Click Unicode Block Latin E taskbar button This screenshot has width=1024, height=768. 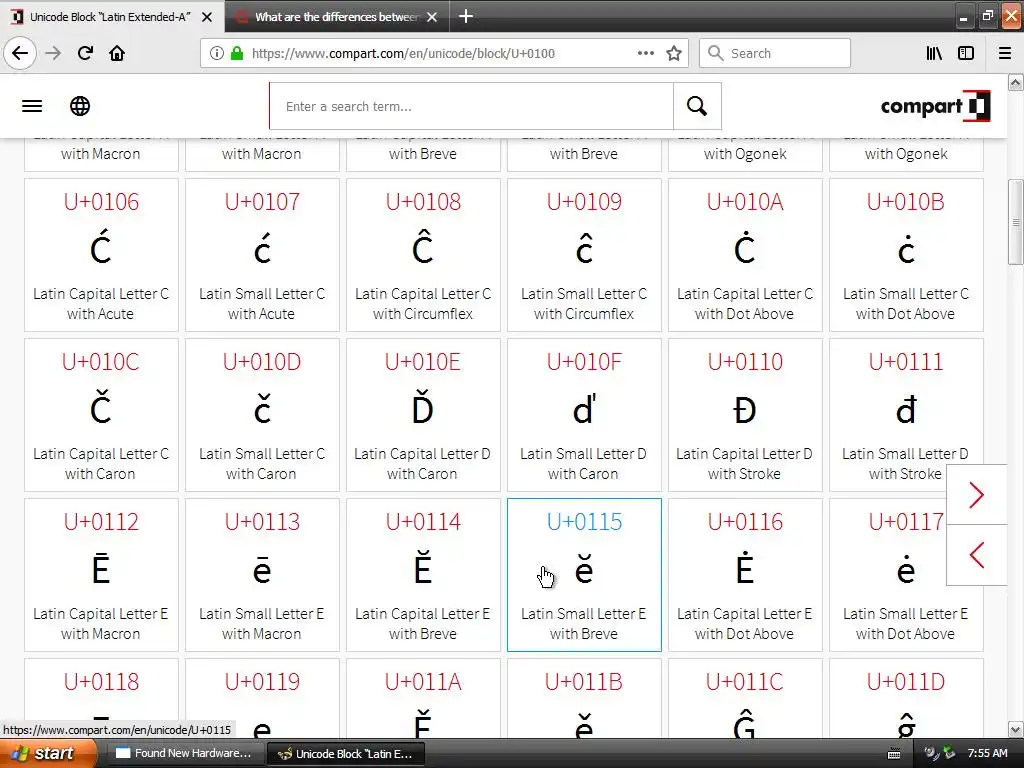point(346,753)
